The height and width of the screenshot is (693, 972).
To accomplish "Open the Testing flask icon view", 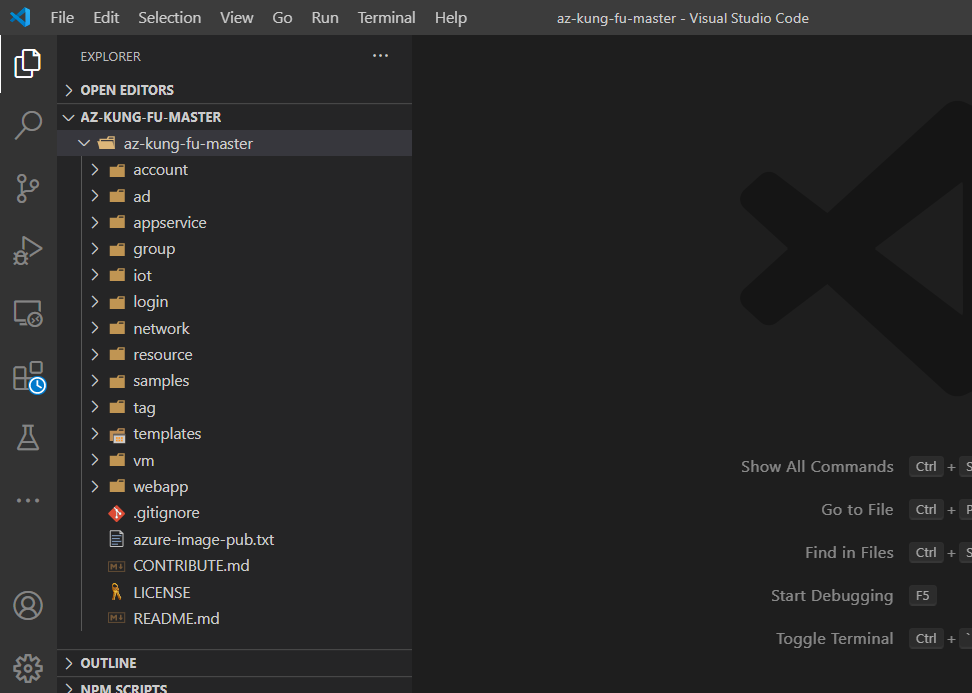I will click(28, 437).
